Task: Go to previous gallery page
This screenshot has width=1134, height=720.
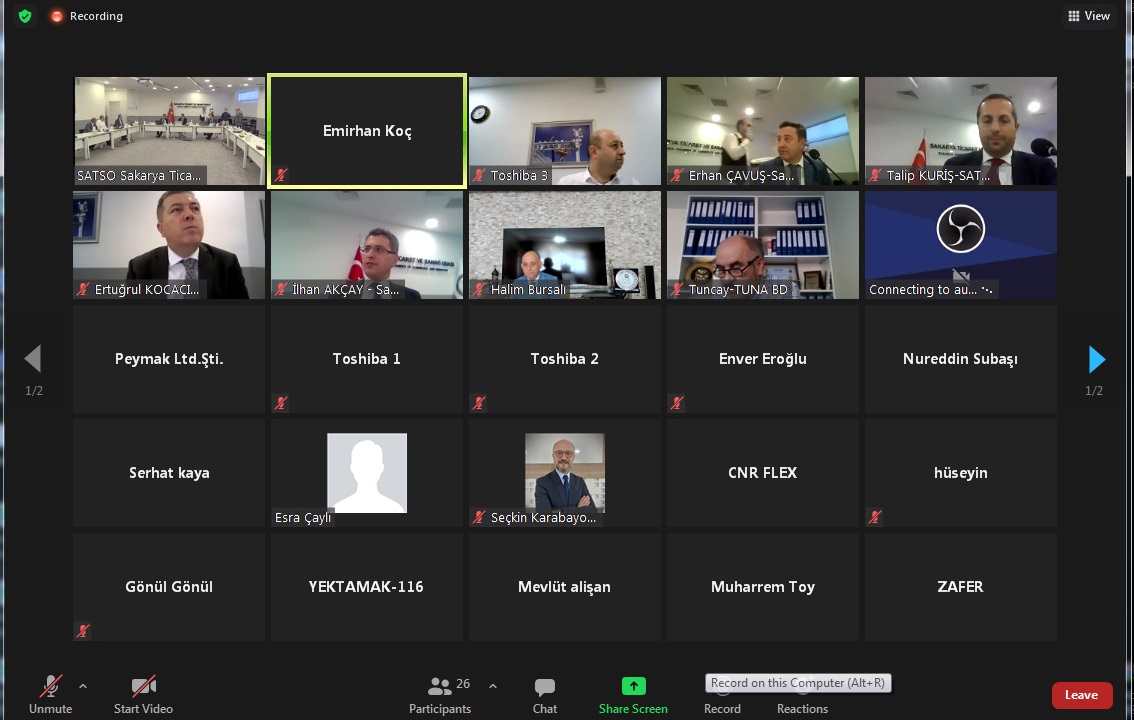Action: pyautogui.click(x=33, y=359)
